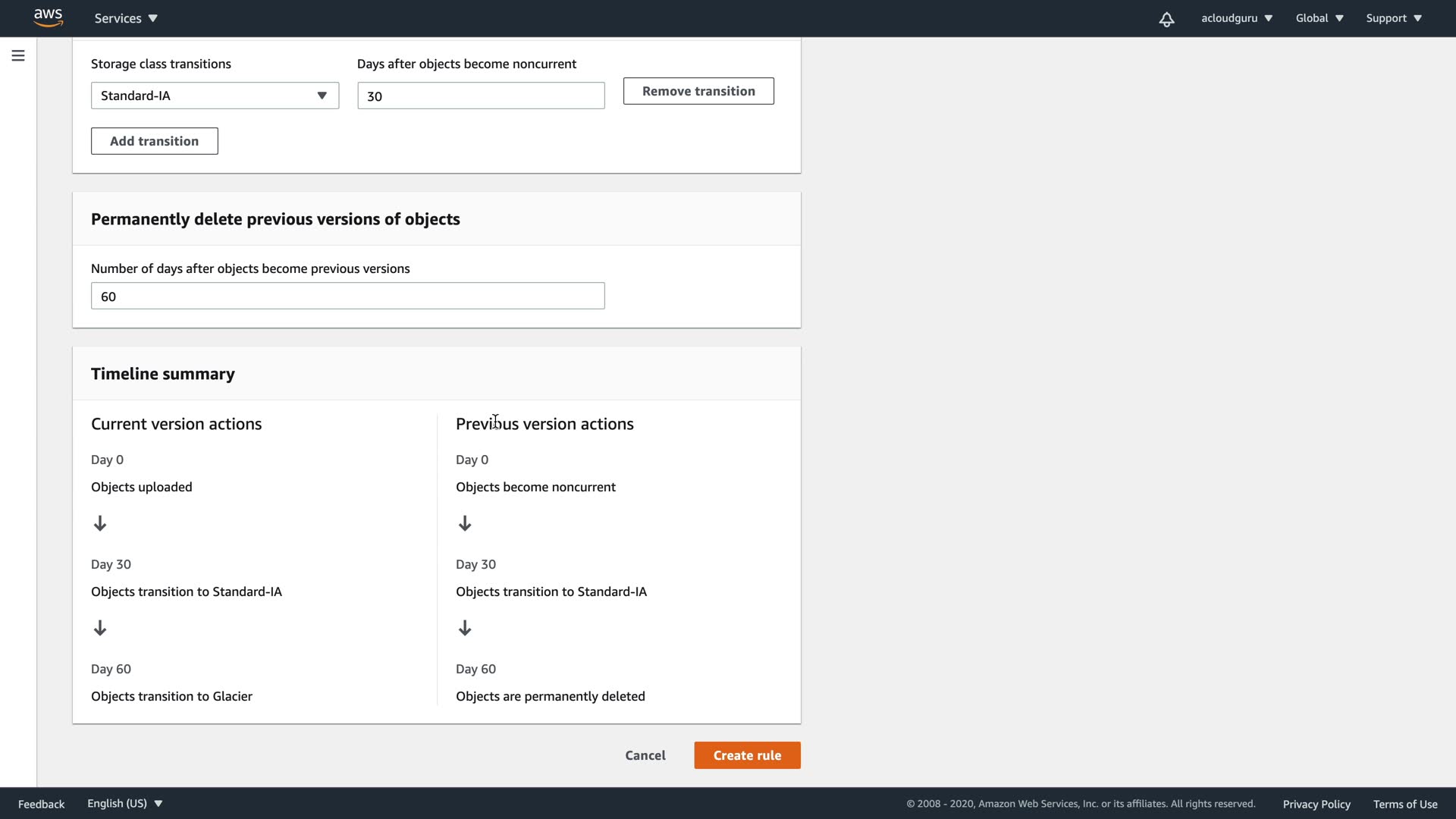Open the Global region dropdown

[x=1319, y=18]
